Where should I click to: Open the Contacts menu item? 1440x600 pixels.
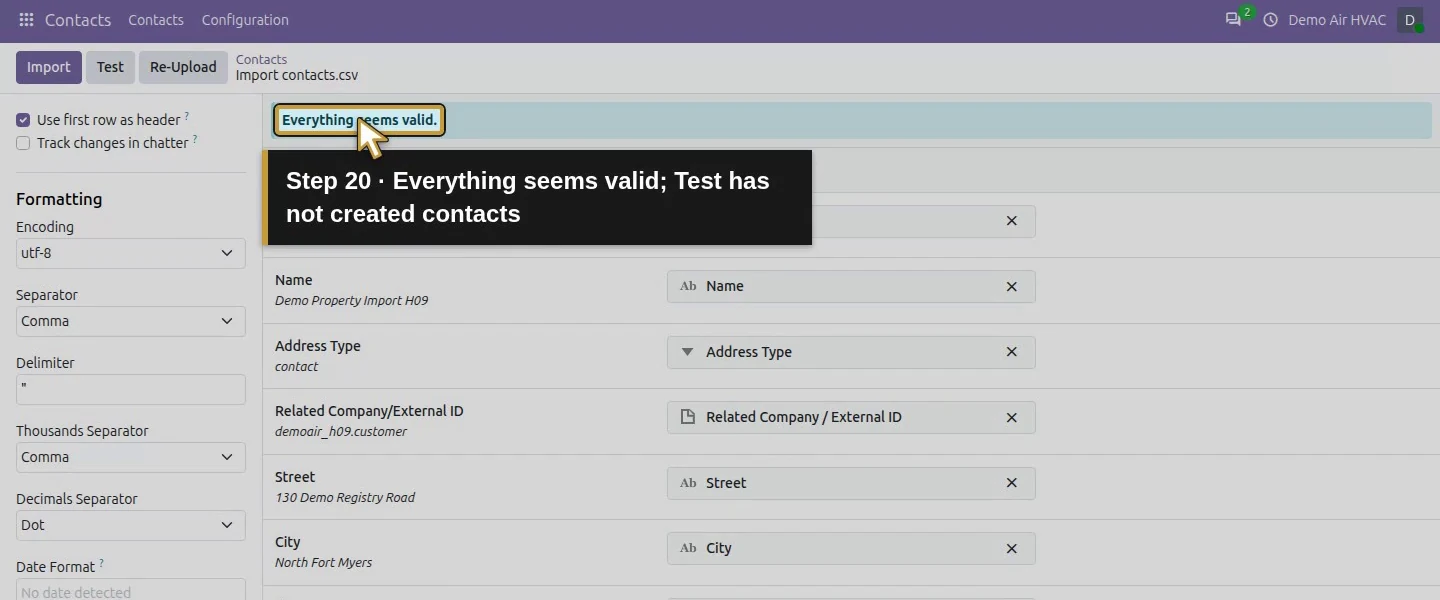click(x=156, y=20)
